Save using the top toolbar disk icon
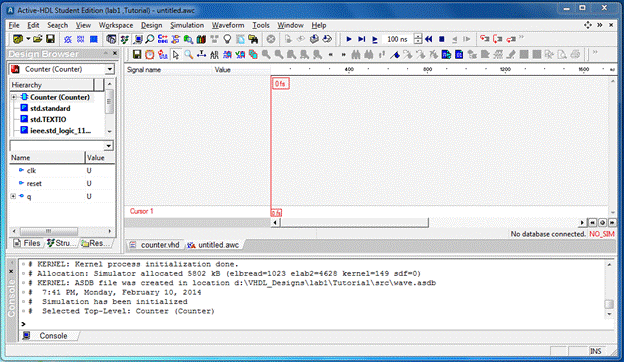 tap(50, 39)
